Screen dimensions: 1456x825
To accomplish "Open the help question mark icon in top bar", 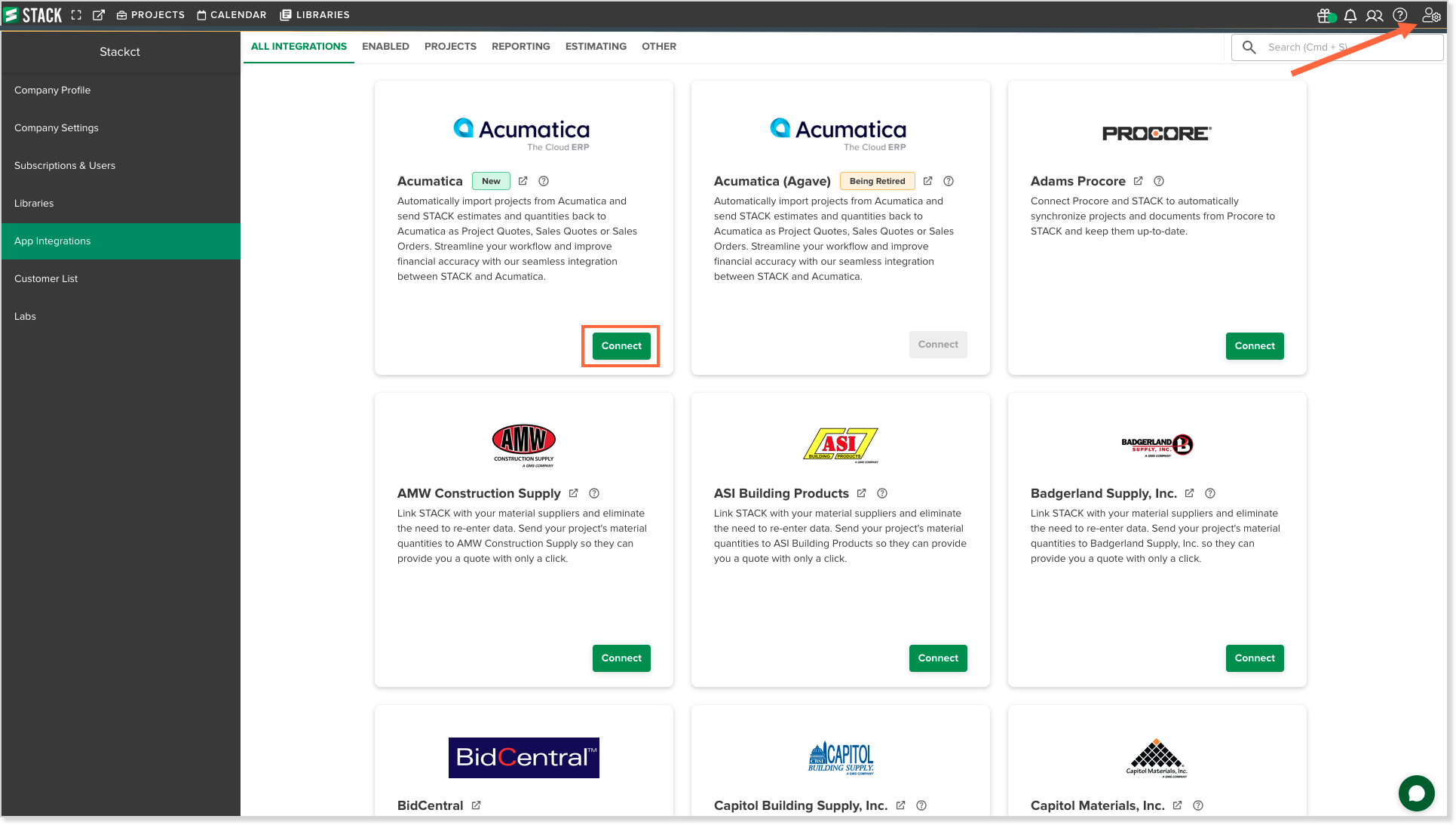I will point(1400,15).
